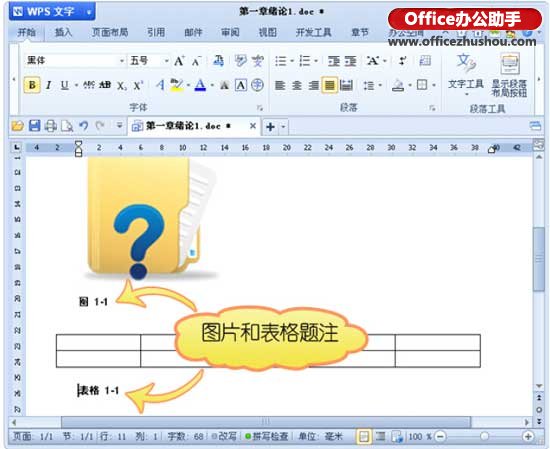Screen dimensions: 550x449
Task: Switch to the 插入 ribbon tab
Action: 63,33
